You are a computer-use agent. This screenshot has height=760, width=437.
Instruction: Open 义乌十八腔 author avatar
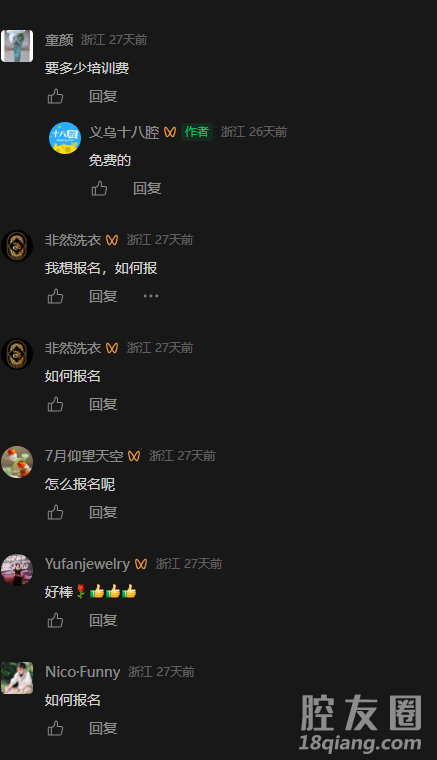point(65,138)
